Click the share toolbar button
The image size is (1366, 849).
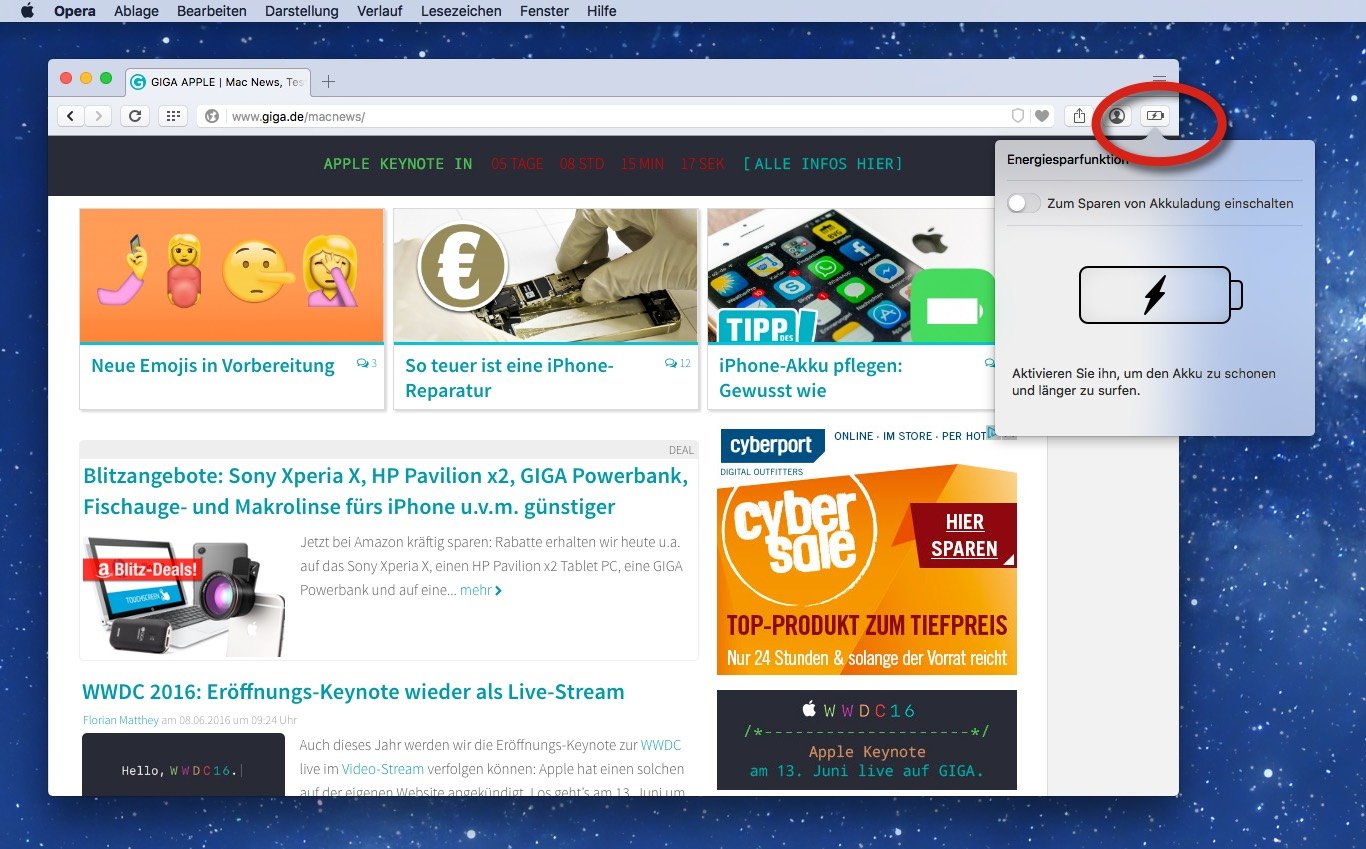[1079, 116]
